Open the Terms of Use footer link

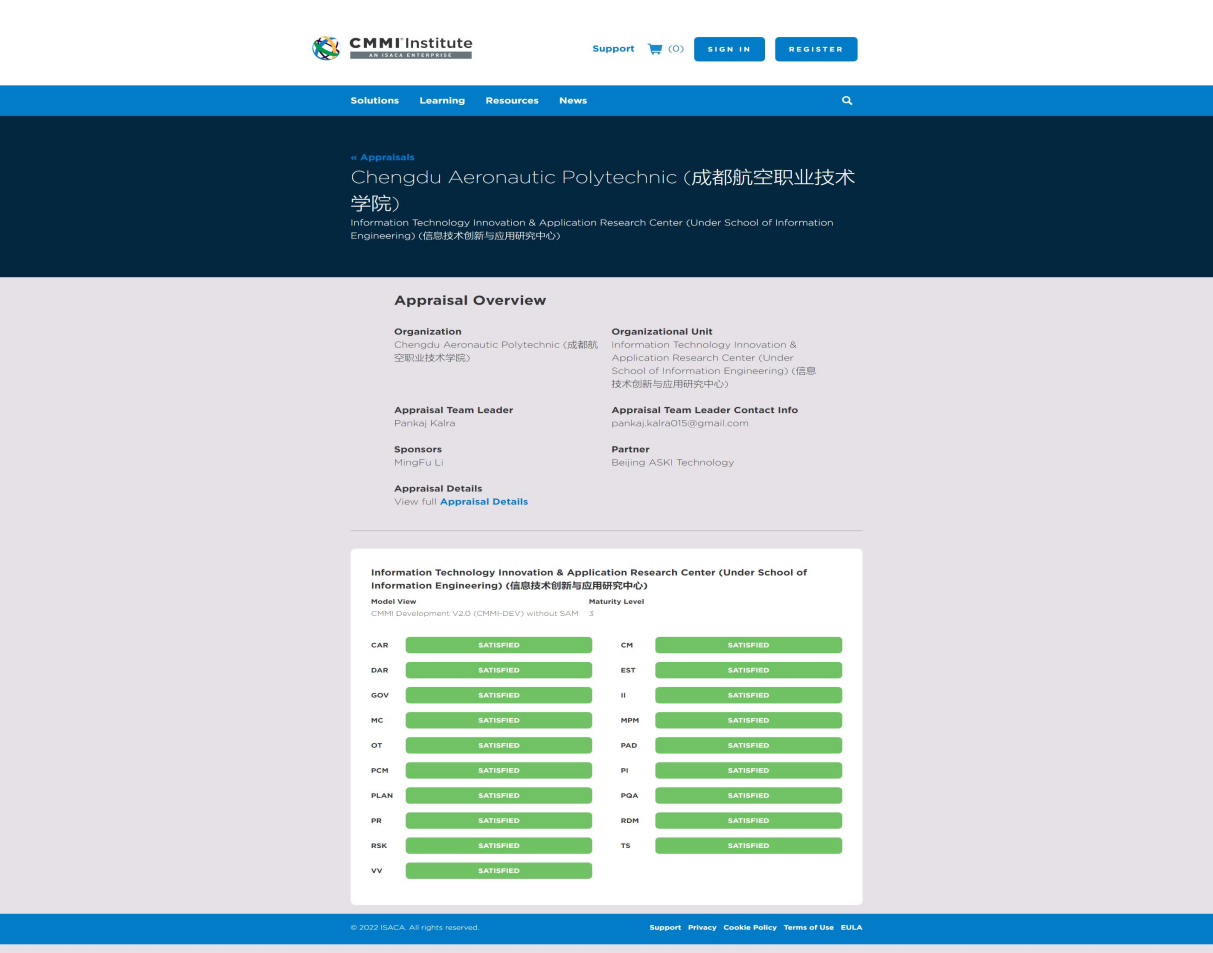(808, 928)
